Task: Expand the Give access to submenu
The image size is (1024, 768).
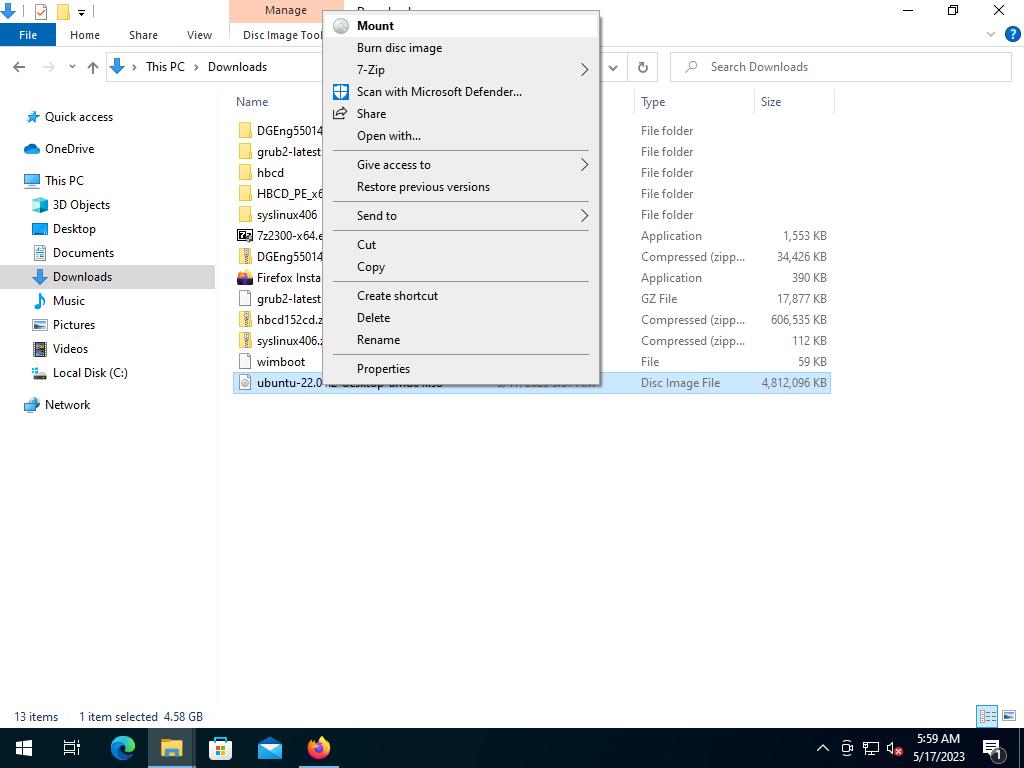Action: click(584, 165)
